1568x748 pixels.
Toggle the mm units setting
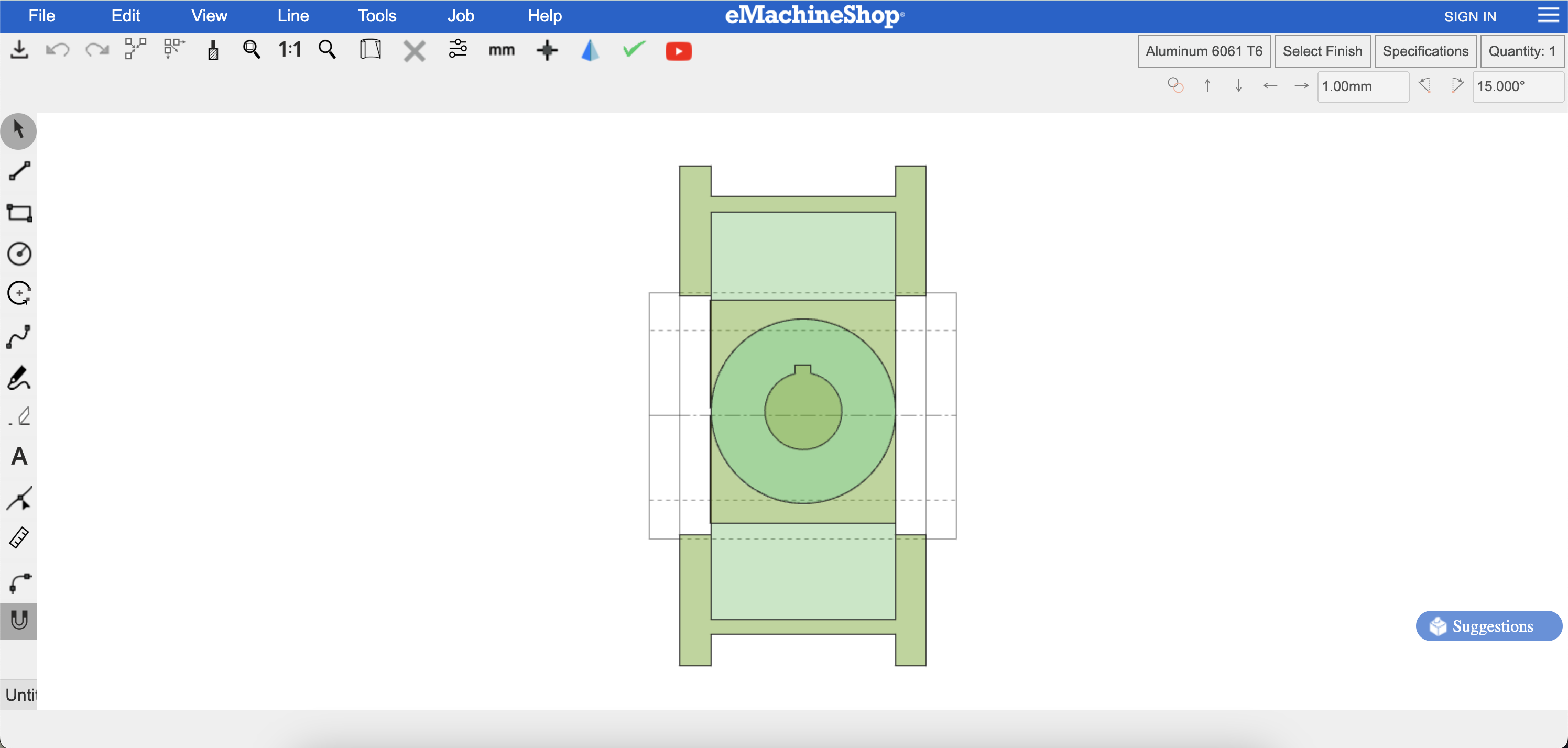click(x=502, y=50)
